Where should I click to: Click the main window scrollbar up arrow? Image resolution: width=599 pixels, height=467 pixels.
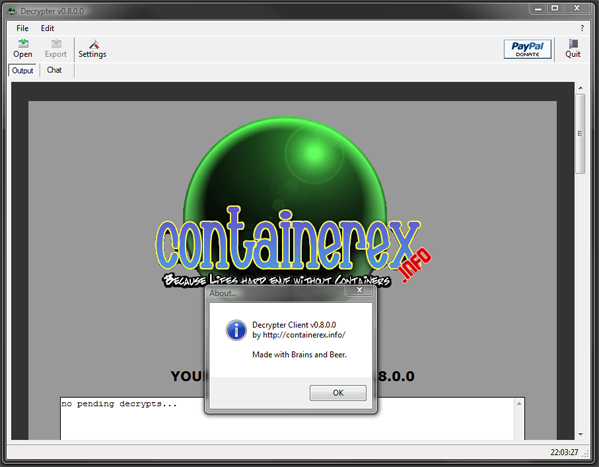click(580, 88)
